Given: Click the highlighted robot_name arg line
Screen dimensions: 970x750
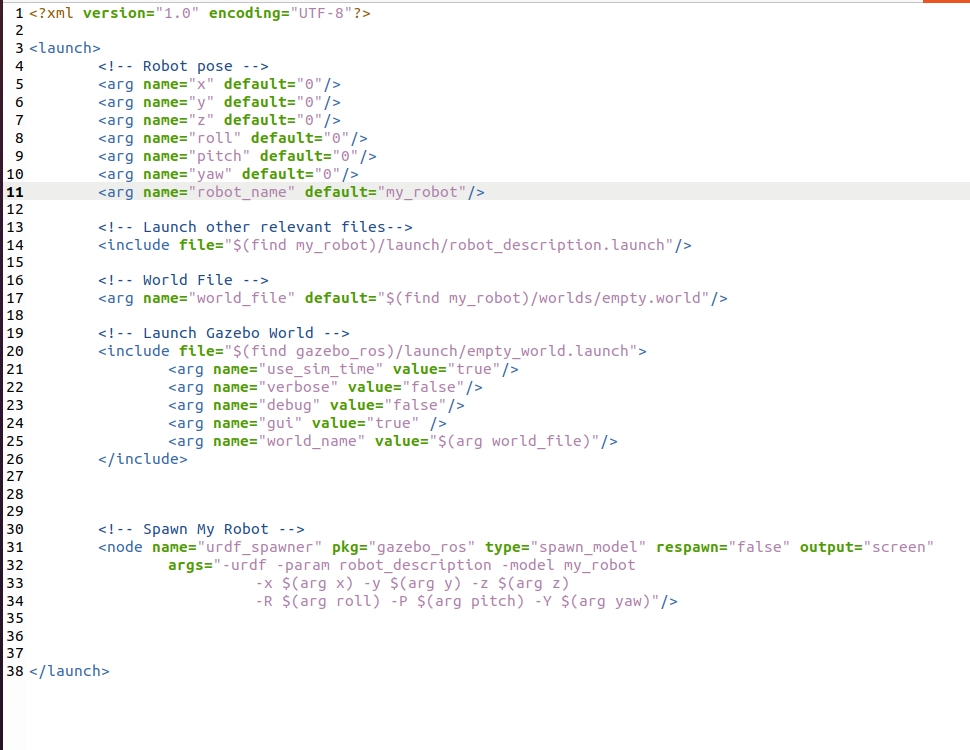Looking at the screenshot, I should pyautogui.click(x=291, y=192).
